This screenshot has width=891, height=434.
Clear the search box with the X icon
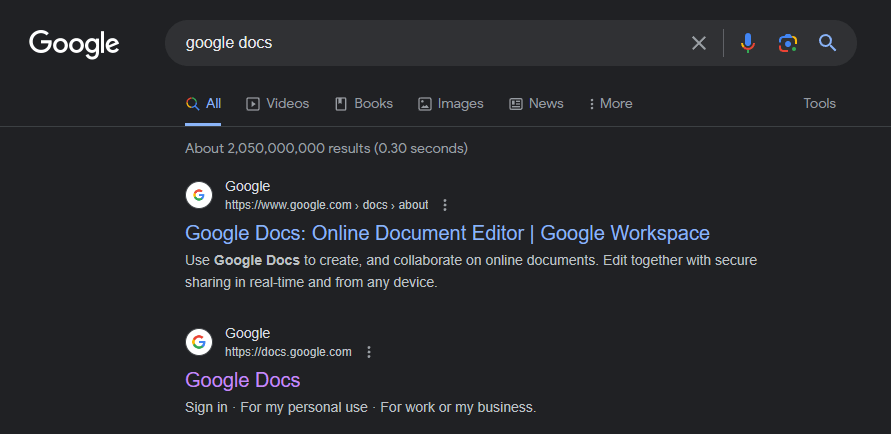coord(698,43)
